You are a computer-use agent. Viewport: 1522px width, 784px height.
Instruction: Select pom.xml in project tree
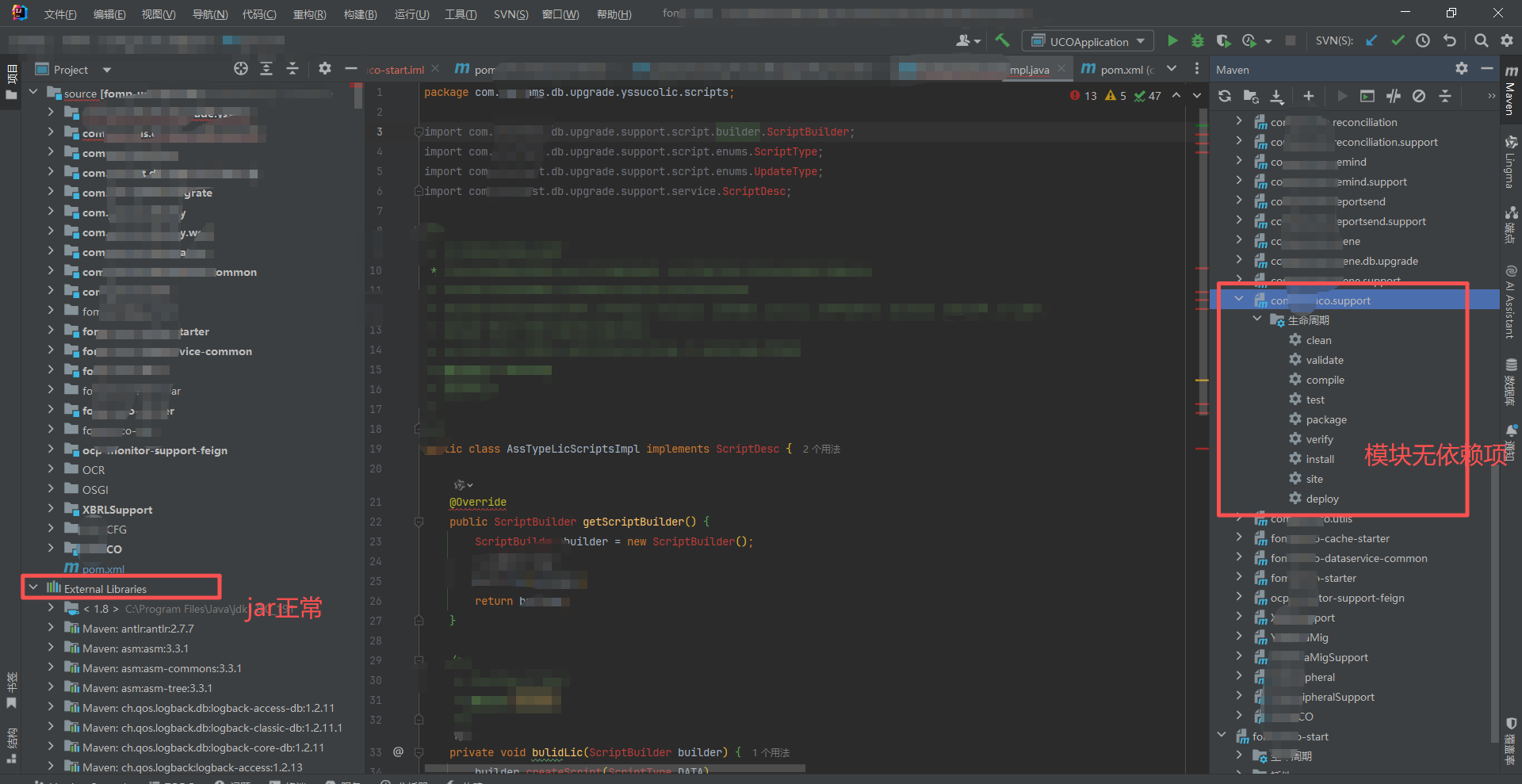coord(103,569)
